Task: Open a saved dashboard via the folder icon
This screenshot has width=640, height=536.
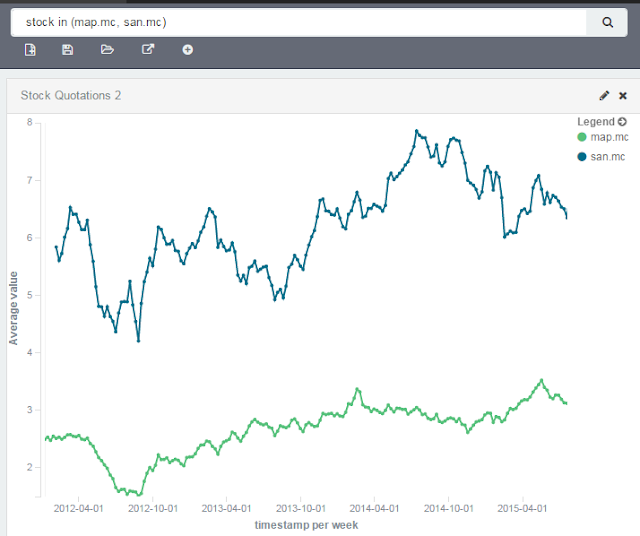Action: [107, 50]
